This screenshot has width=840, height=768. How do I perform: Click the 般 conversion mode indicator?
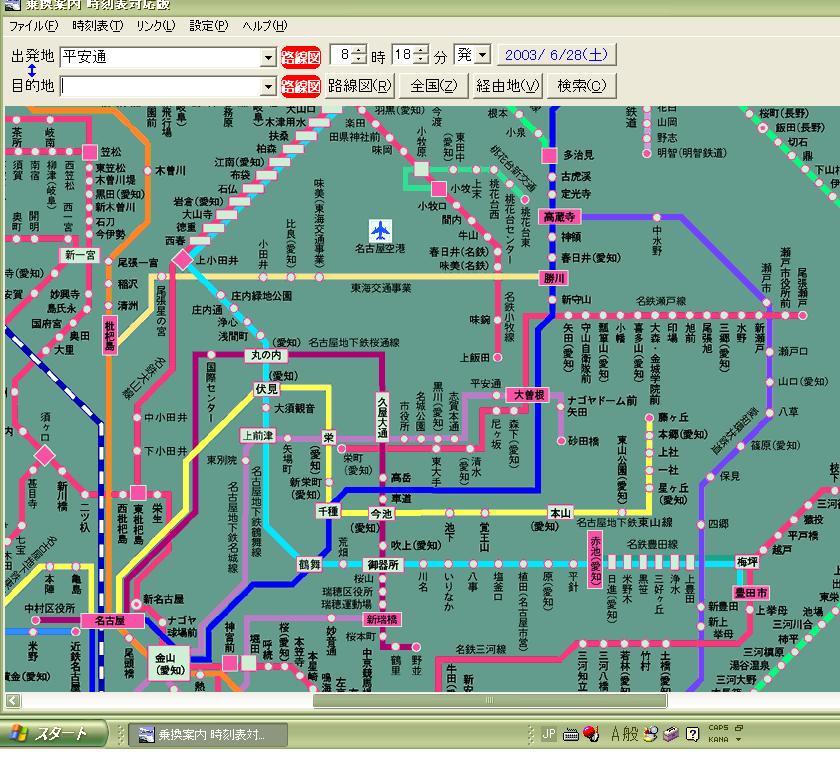click(x=631, y=733)
